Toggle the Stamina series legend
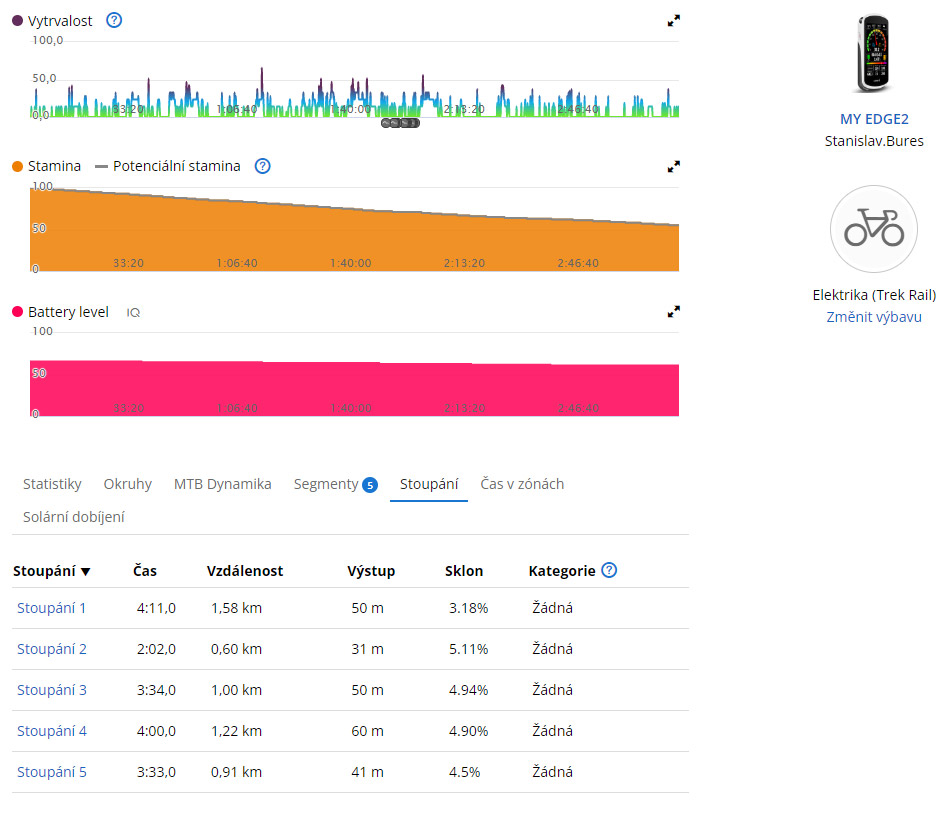The width and height of the screenshot is (944, 814). tap(46, 166)
